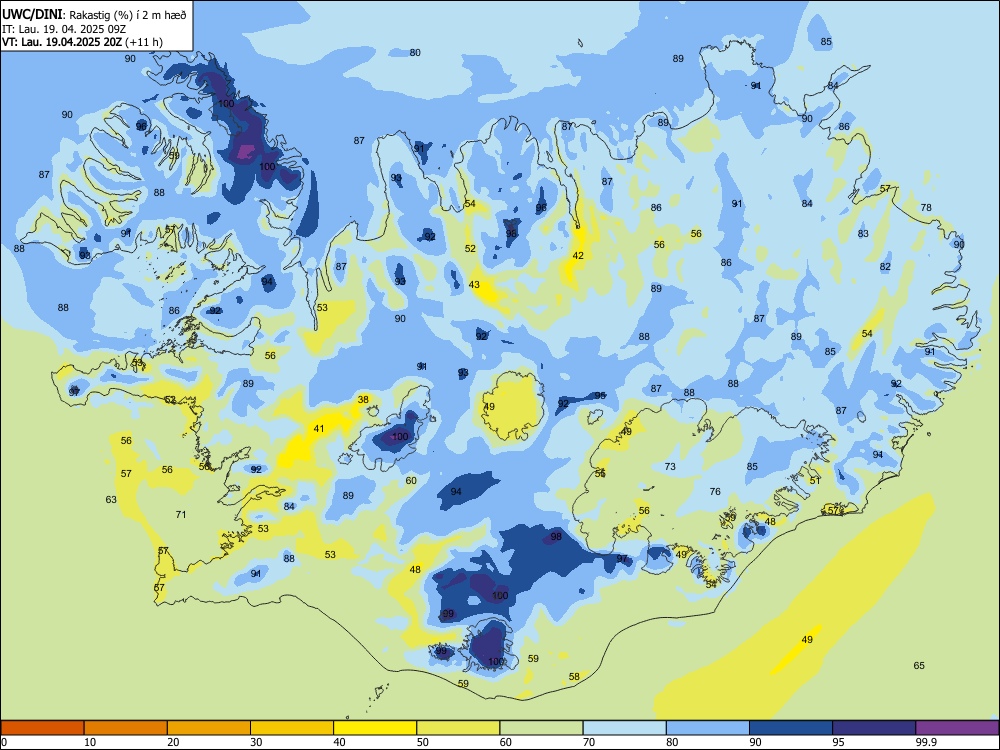
Task: Select the 40–50 bright yellow legend swatch
Action: pyautogui.click(x=375, y=728)
